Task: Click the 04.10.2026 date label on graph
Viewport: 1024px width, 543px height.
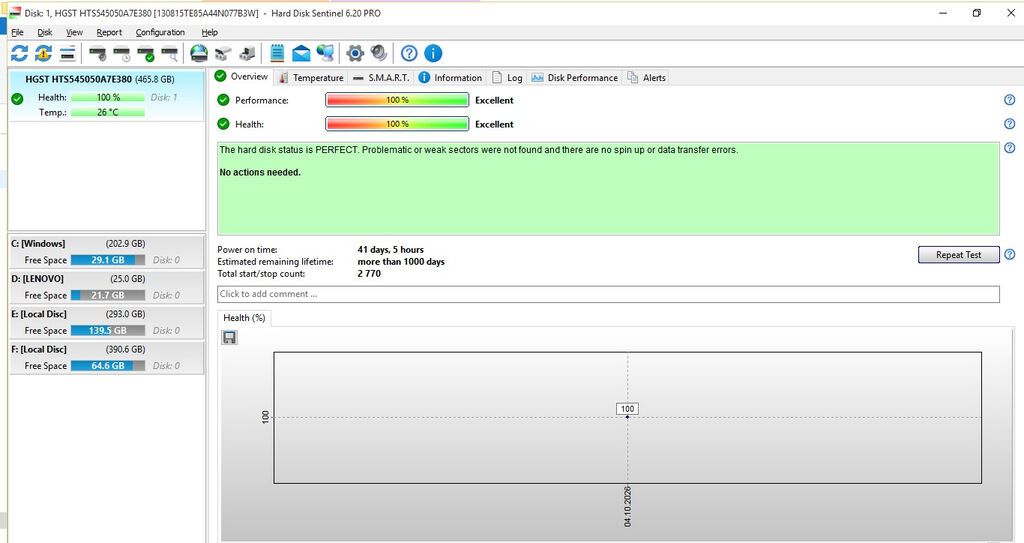Action: tap(627, 506)
